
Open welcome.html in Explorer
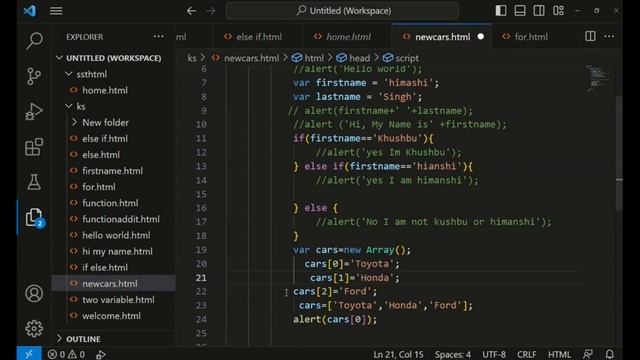tap(114, 316)
